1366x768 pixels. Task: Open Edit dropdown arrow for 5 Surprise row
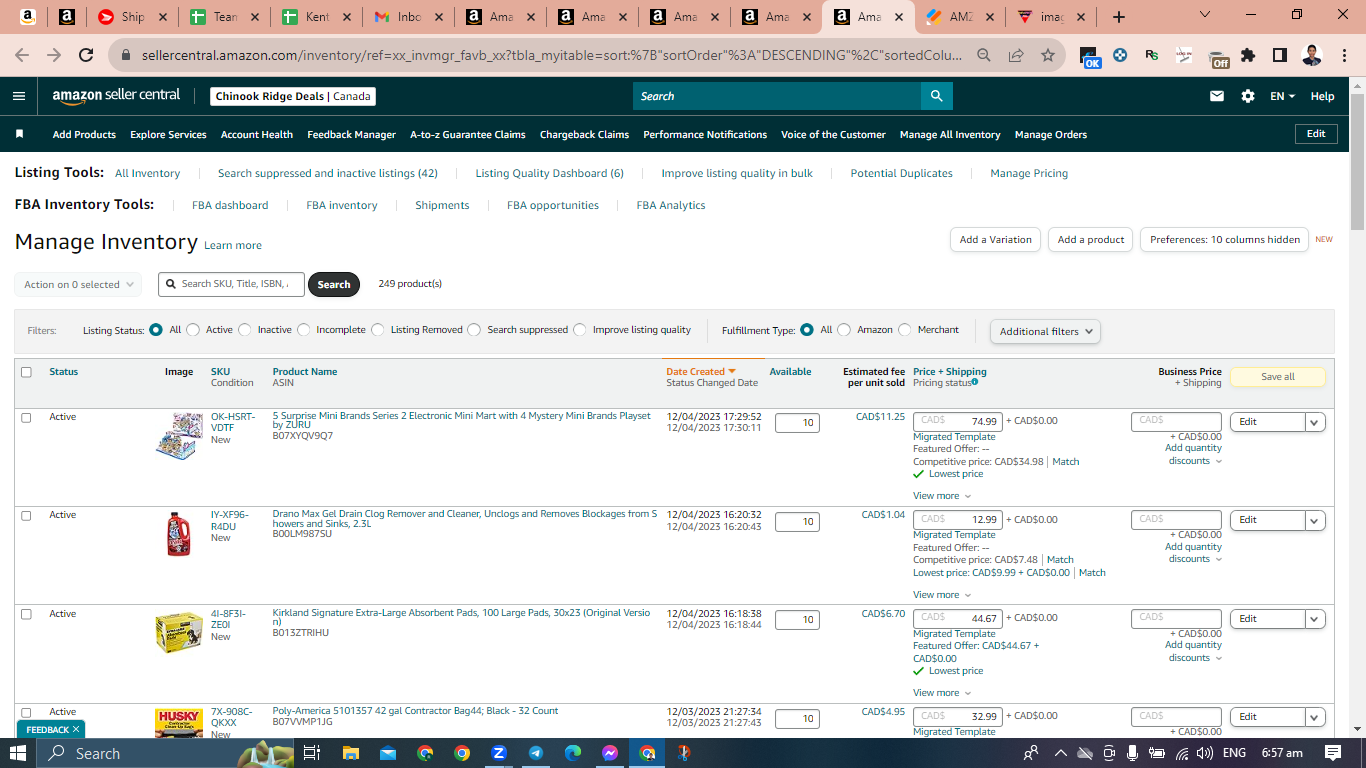coord(1315,422)
